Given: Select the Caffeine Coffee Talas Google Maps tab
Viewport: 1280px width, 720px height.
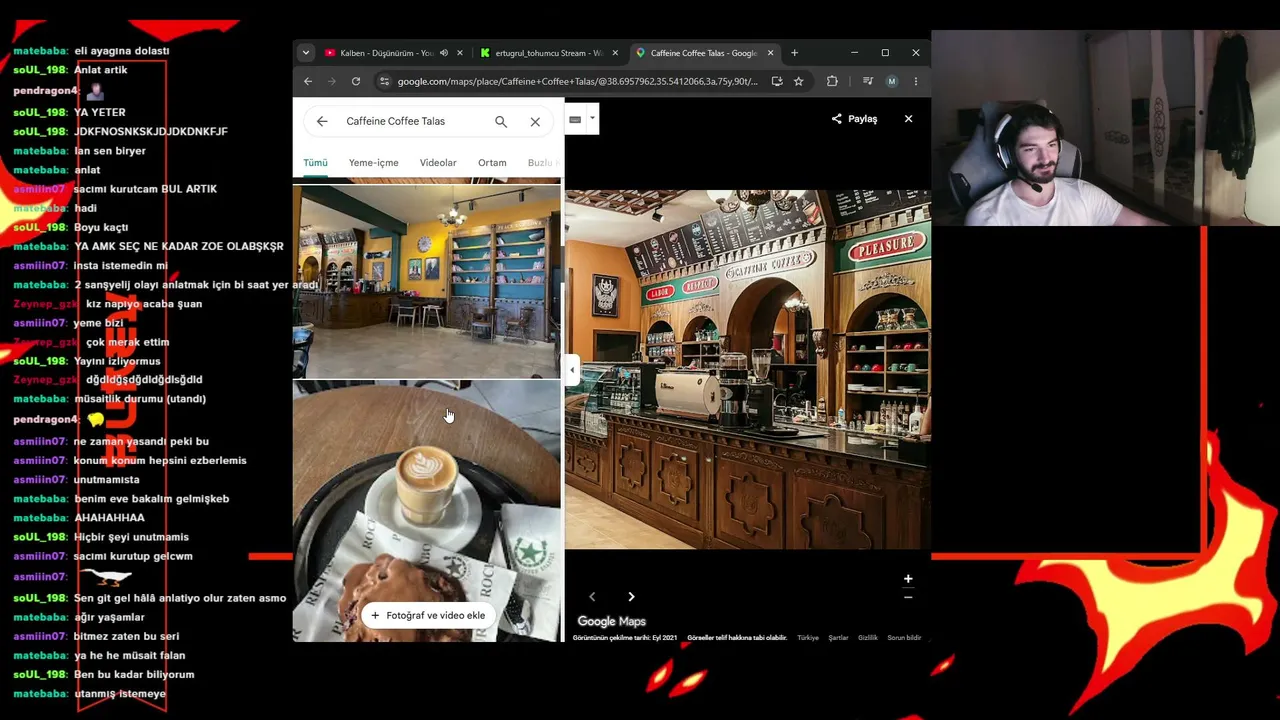Looking at the screenshot, I should pos(703,53).
